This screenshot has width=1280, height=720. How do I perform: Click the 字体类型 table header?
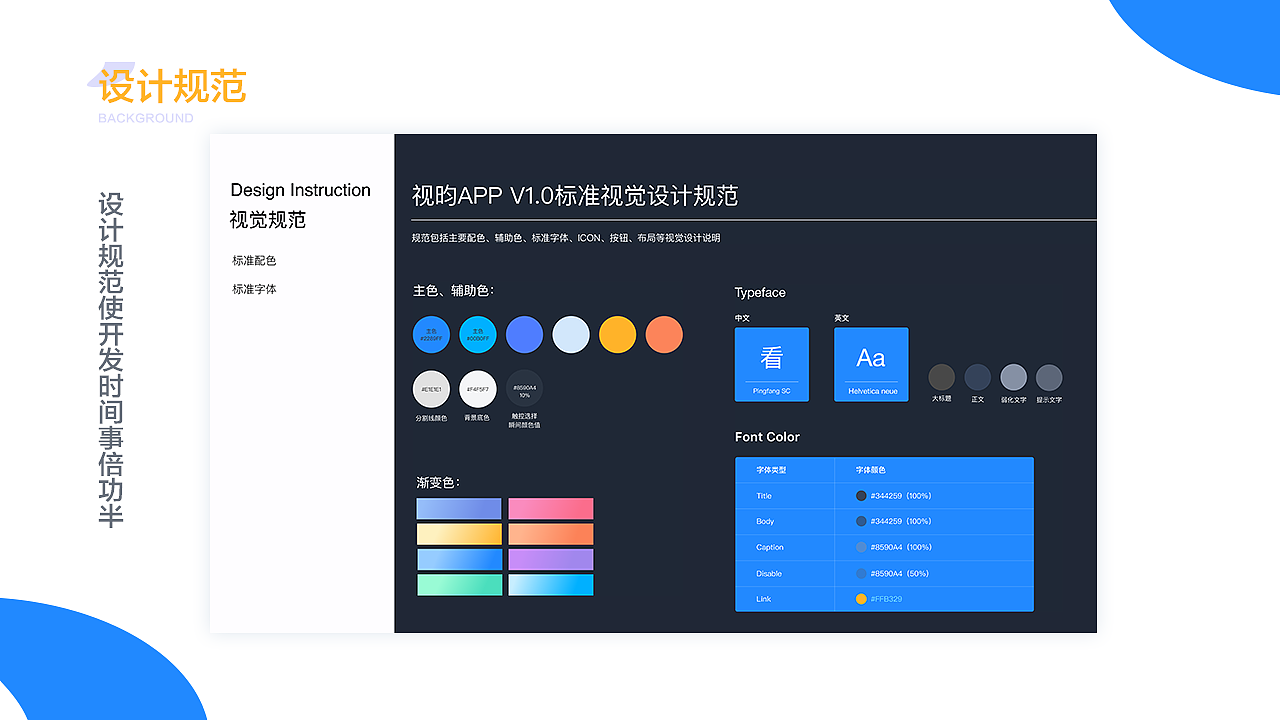tap(771, 470)
